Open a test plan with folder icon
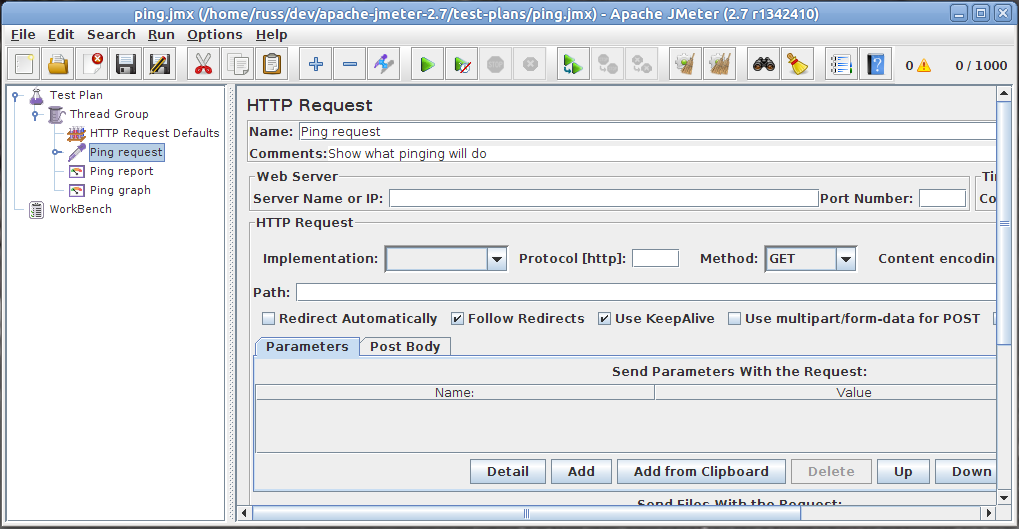 (58, 64)
